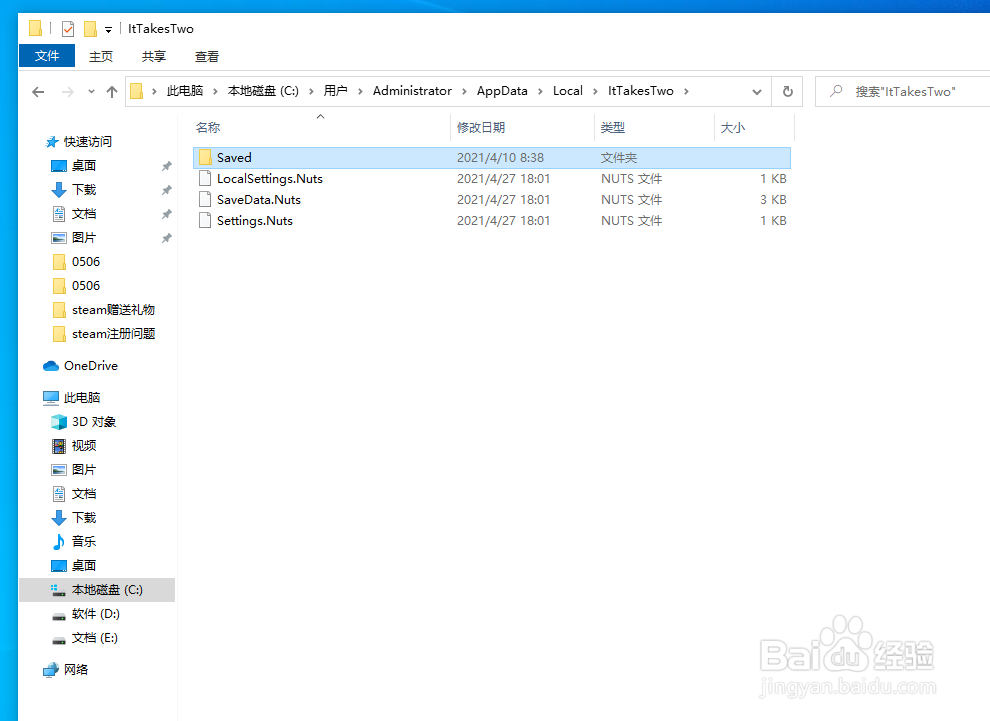Click Administrator in the address breadcrumb
The height and width of the screenshot is (721, 990).
click(412, 91)
